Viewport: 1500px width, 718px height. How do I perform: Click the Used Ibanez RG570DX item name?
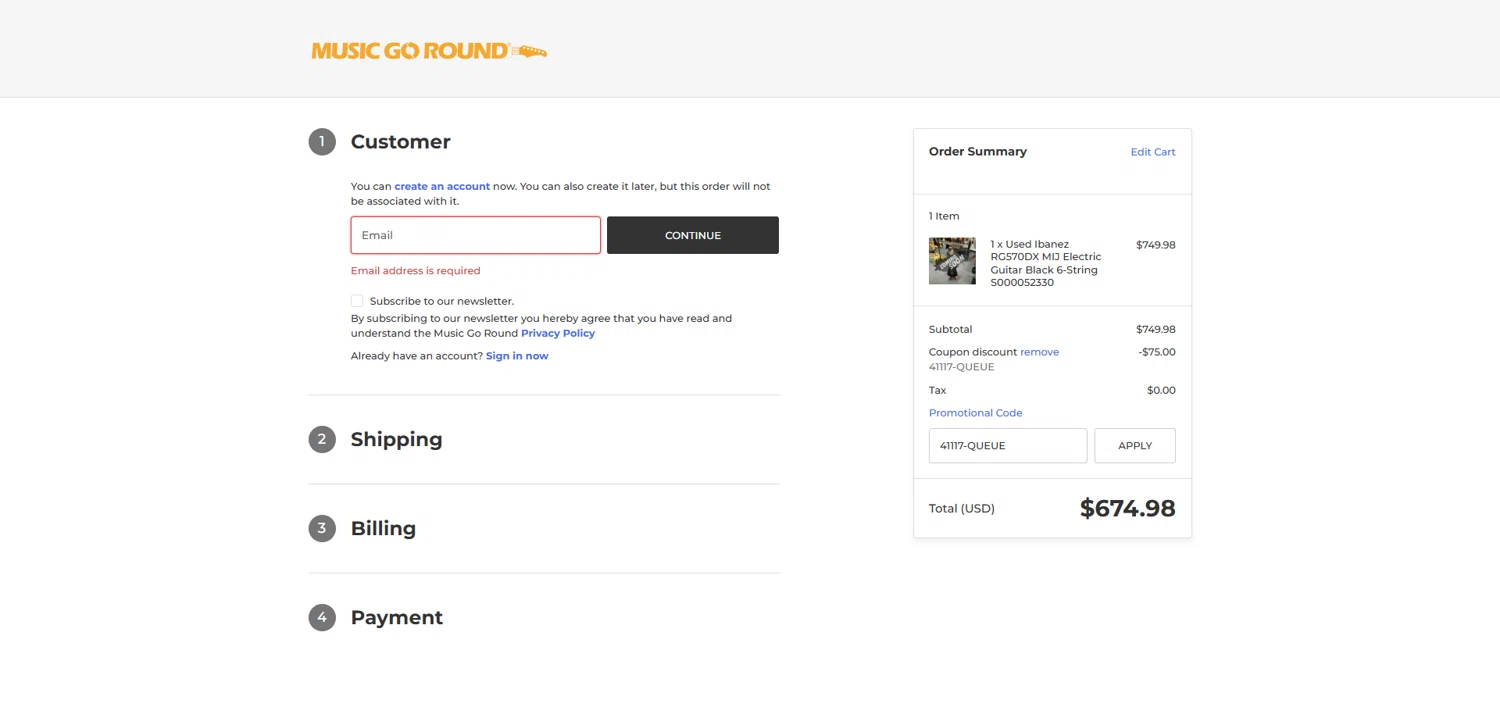click(1046, 263)
